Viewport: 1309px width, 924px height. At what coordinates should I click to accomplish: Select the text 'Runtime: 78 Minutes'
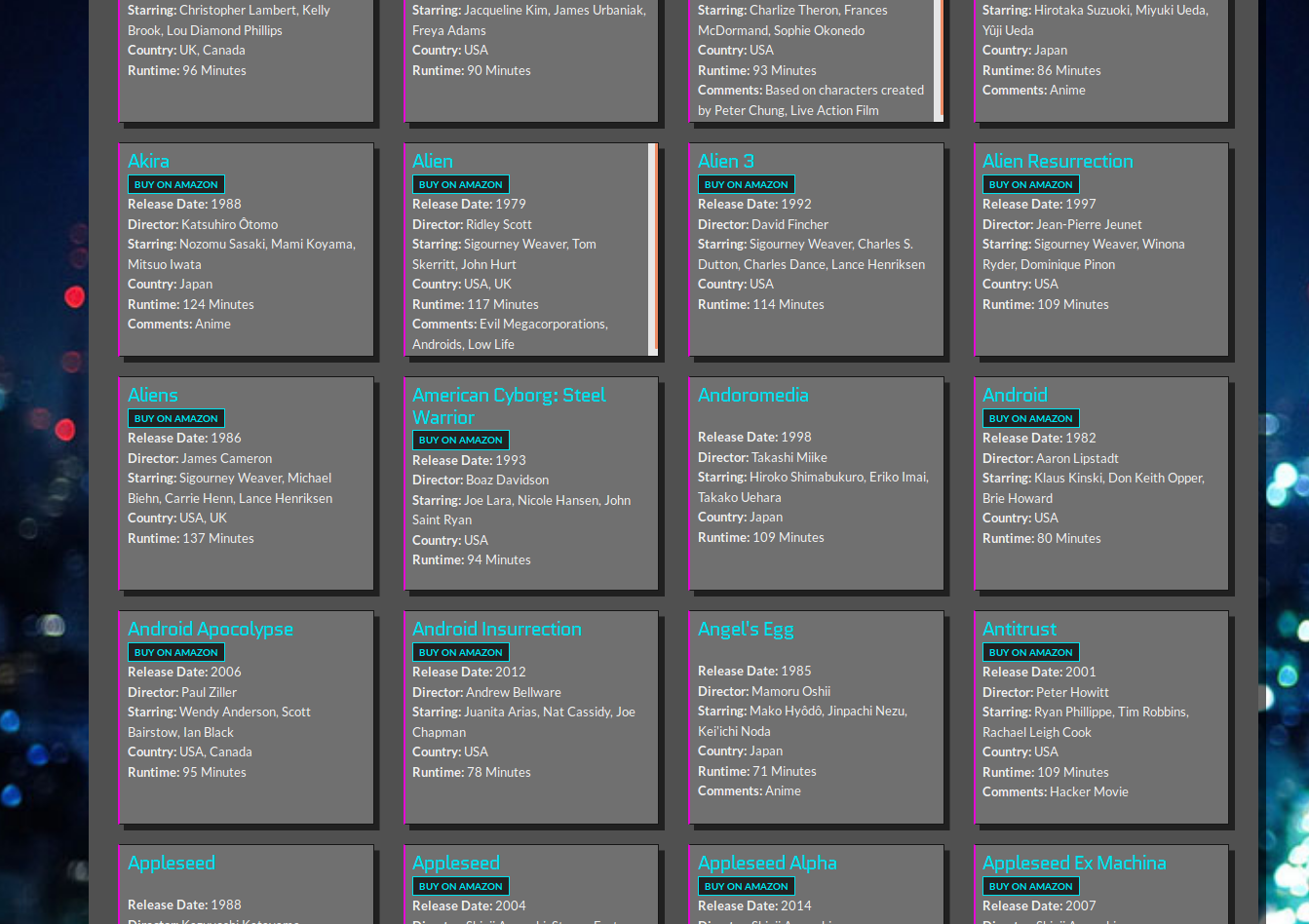(x=472, y=772)
